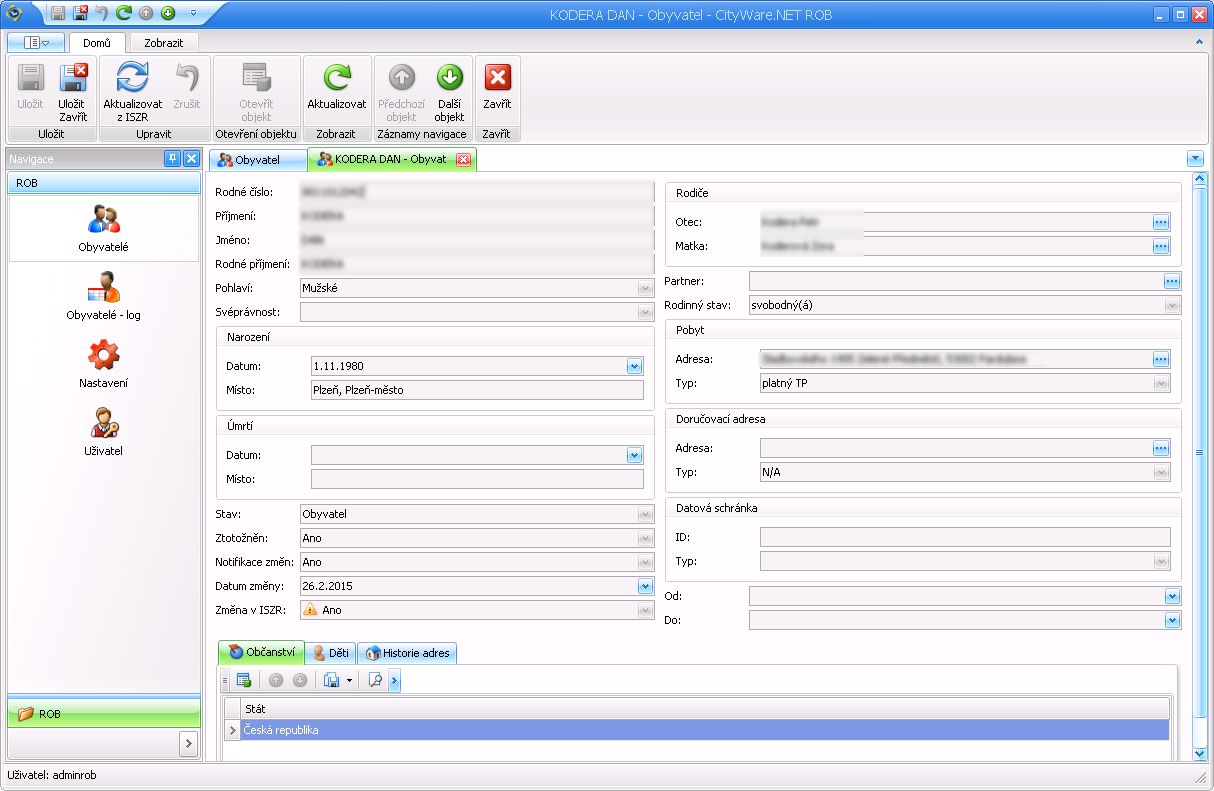The width and height of the screenshot is (1214, 791).
Task: Click Otevřít objekt in the ribbon
Action: tap(256, 92)
